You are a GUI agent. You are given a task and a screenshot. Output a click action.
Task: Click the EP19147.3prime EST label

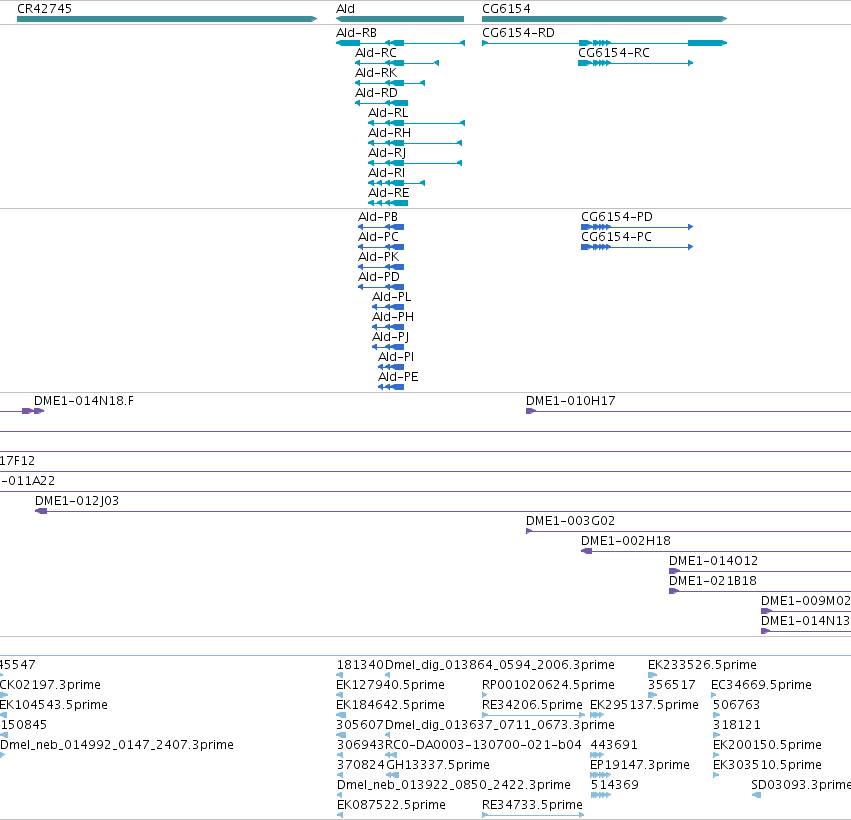click(640, 765)
